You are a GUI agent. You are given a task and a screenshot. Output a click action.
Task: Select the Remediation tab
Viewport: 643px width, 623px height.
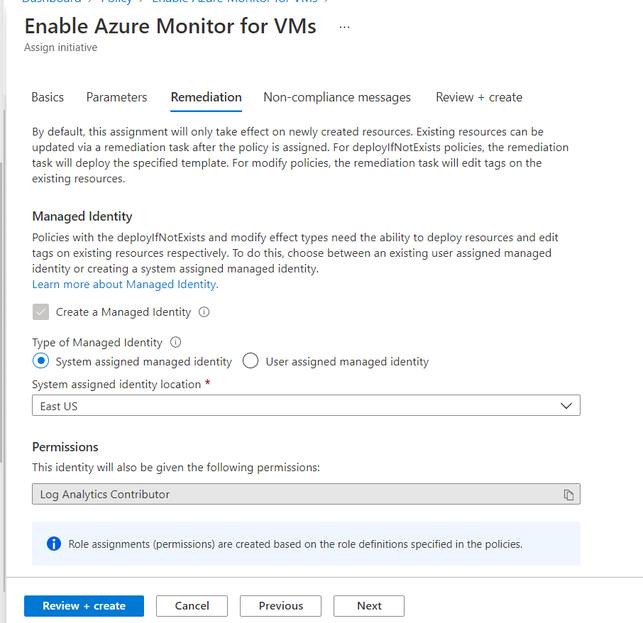[206, 97]
